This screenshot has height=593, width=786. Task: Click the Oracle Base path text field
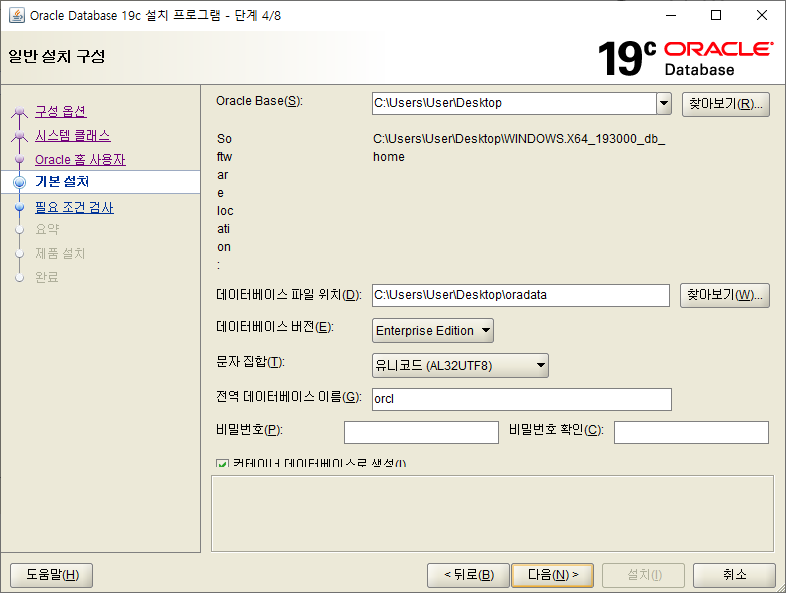point(514,104)
